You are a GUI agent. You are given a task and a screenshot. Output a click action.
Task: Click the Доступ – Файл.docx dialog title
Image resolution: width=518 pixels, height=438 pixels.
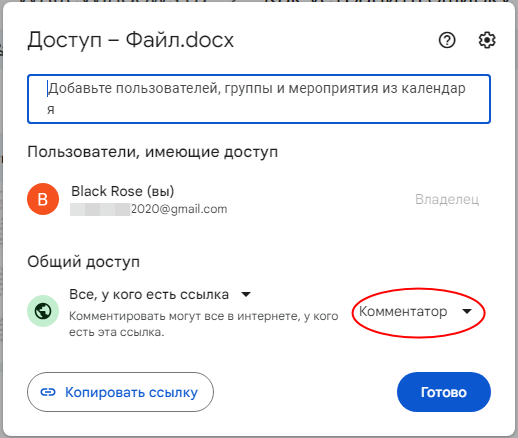pyautogui.click(x=130, y=40)
